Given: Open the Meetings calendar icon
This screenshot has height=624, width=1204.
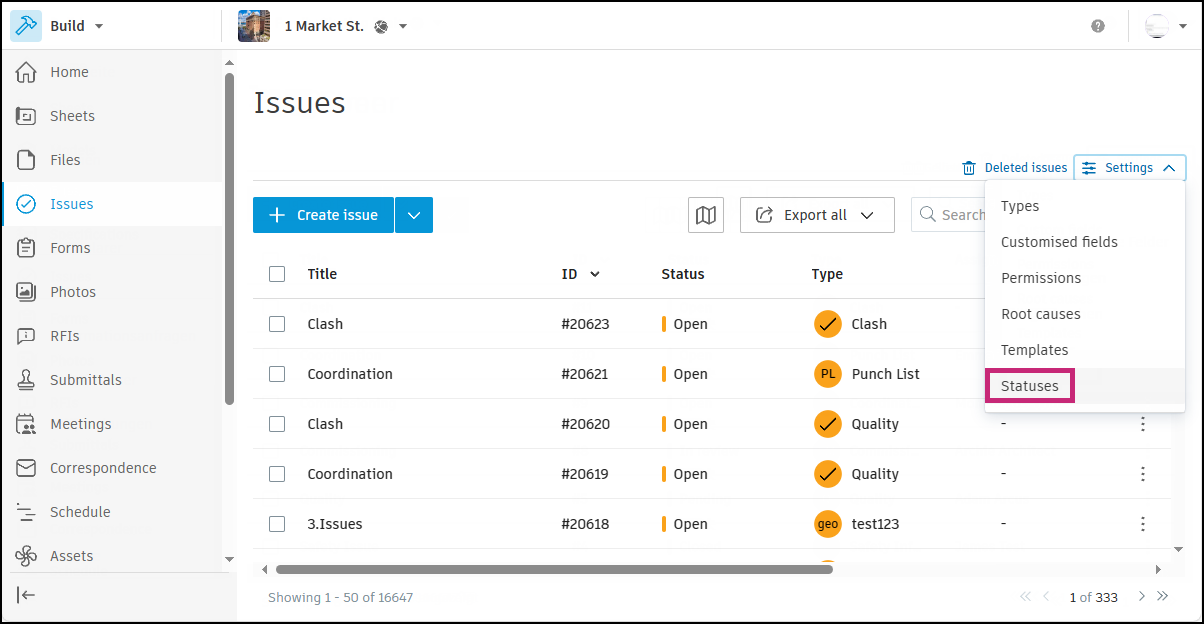Looking at the screenshot, I should [27, 424].
